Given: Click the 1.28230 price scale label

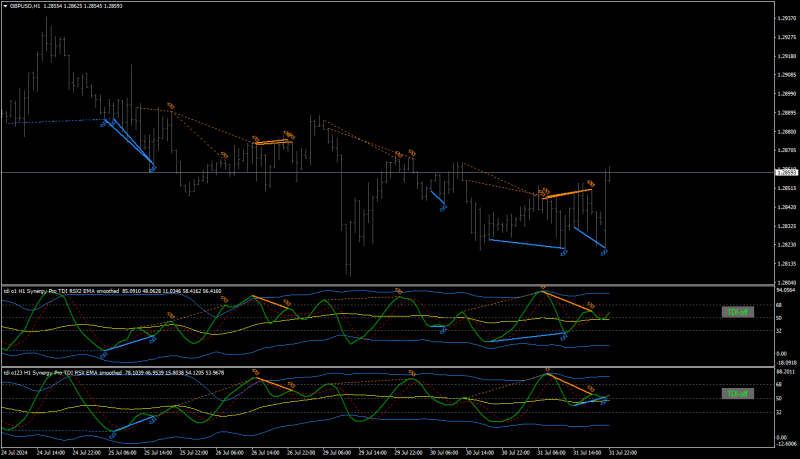Looking at the screenshot, I should tap(786, 245).
